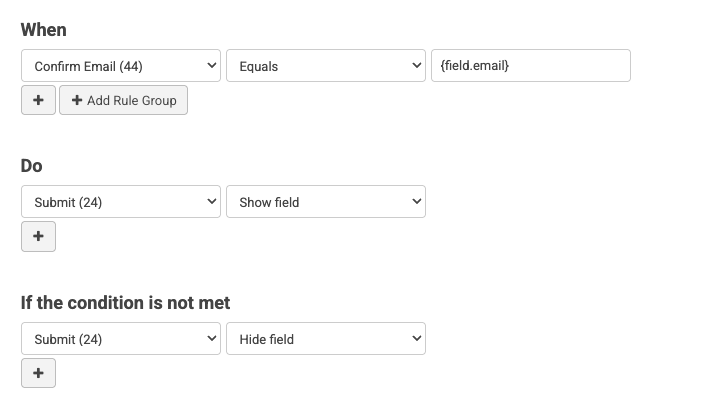Click the If the condition is not met heading
This screenshot has width=720, height=408.
(125, 302)
